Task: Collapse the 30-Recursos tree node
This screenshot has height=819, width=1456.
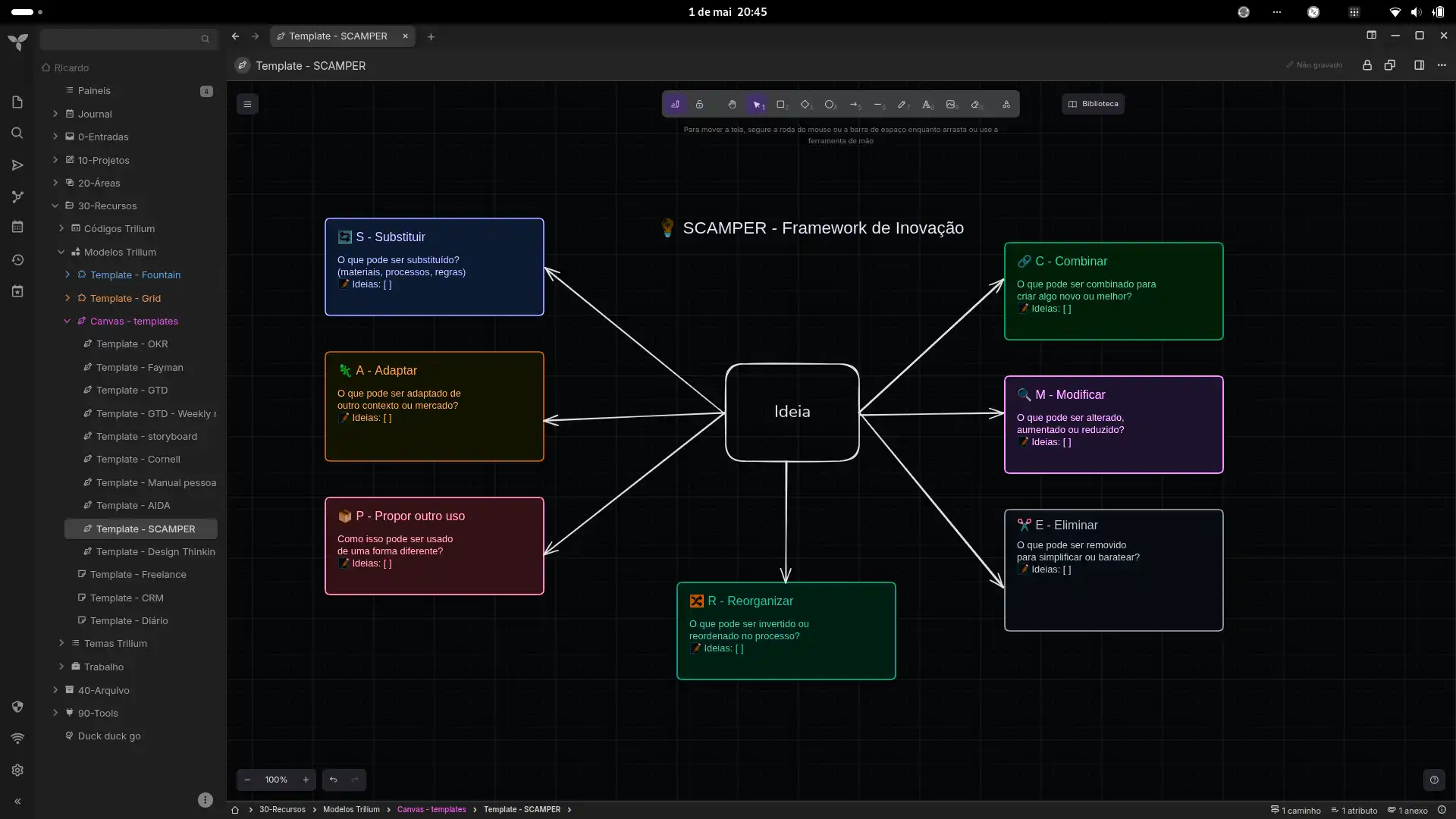Action: 55,206
